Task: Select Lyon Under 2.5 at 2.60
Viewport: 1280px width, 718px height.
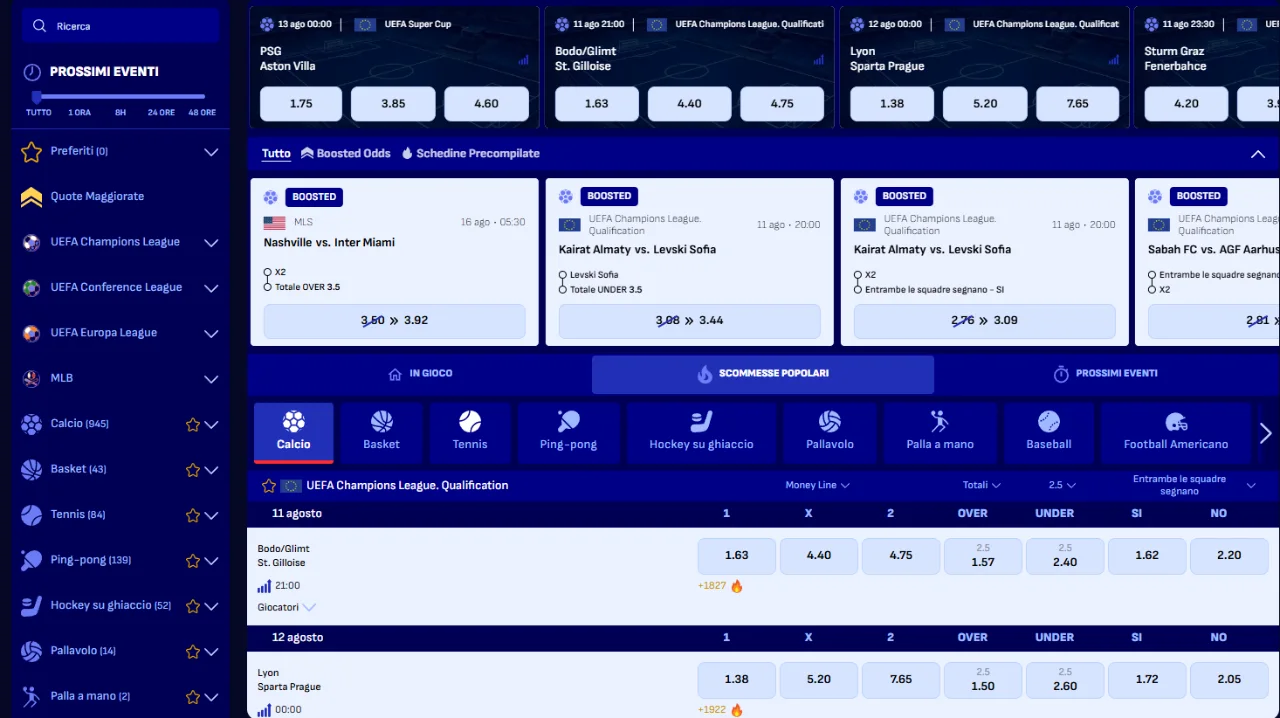Action: [x=1065, y=680]
